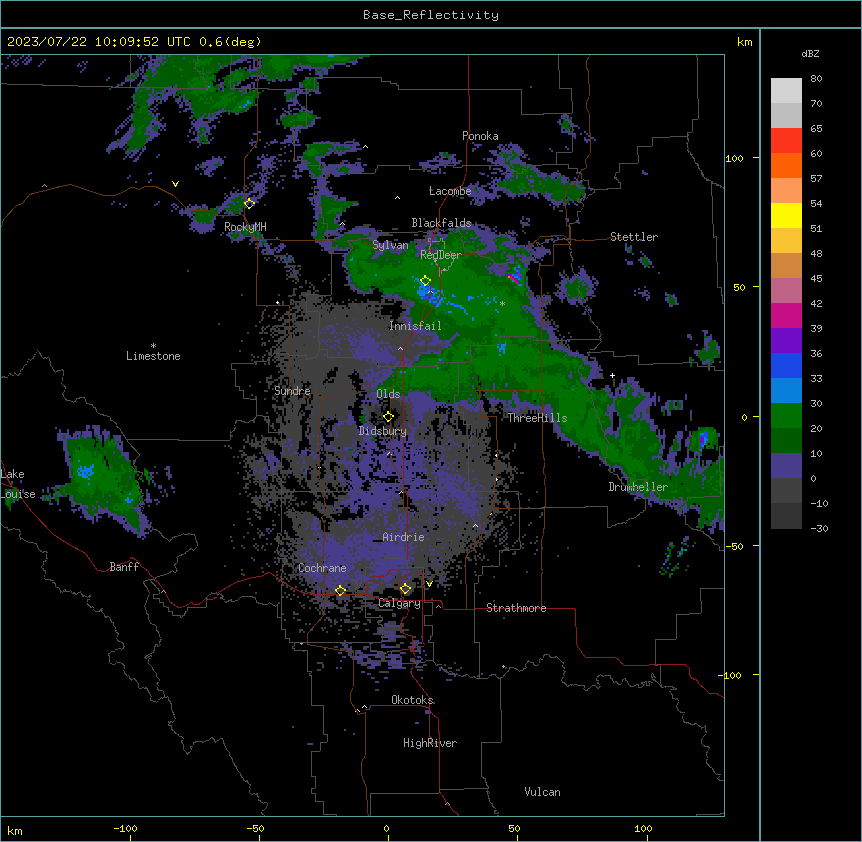Screen dimensions: 862x842
Task: Click the 50 tick on bottom axis
Action: click(x=514, y=828)
